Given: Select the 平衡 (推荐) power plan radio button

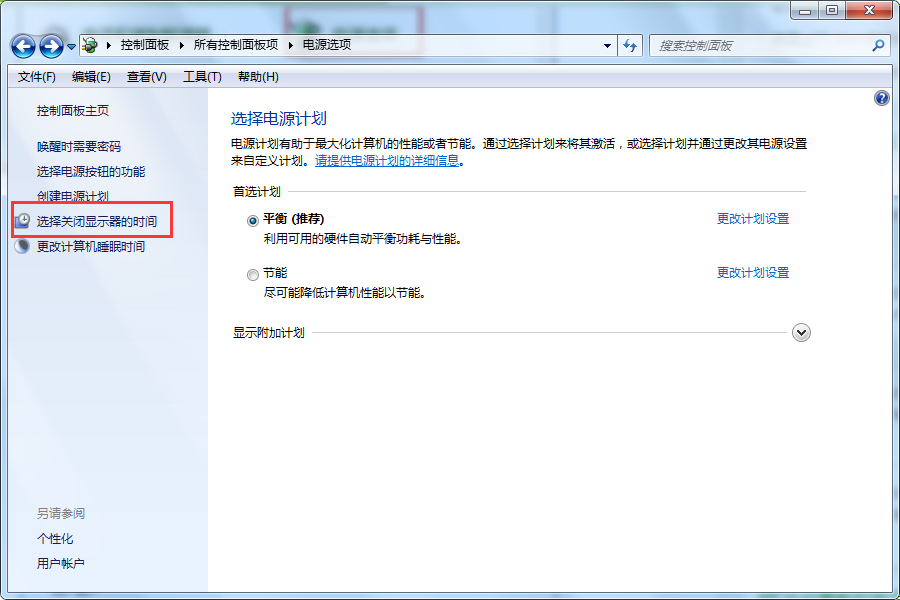Looking at the screenshot, I should [x=252, y=220].
